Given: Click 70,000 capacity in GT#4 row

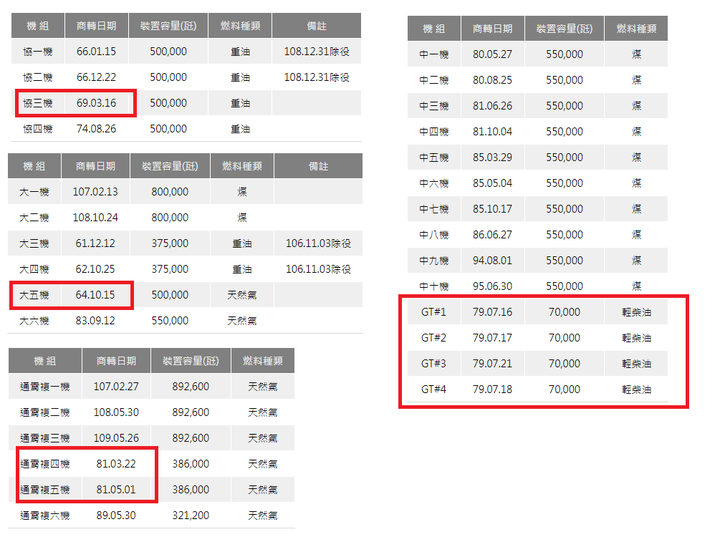Looking at the screenshot, I should click(x=564, y=389).
